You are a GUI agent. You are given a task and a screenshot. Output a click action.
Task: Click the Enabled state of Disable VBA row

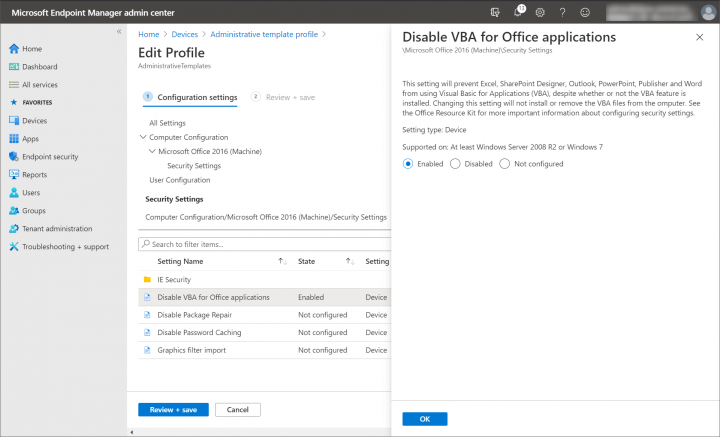[311, 297]
